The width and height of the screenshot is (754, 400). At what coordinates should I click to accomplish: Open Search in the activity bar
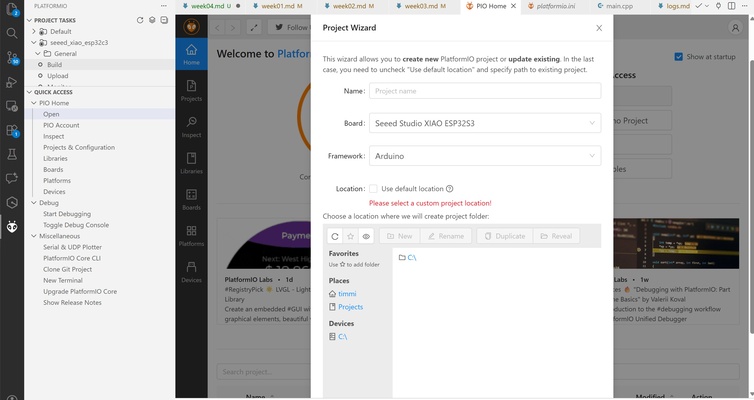pos(12,33)
